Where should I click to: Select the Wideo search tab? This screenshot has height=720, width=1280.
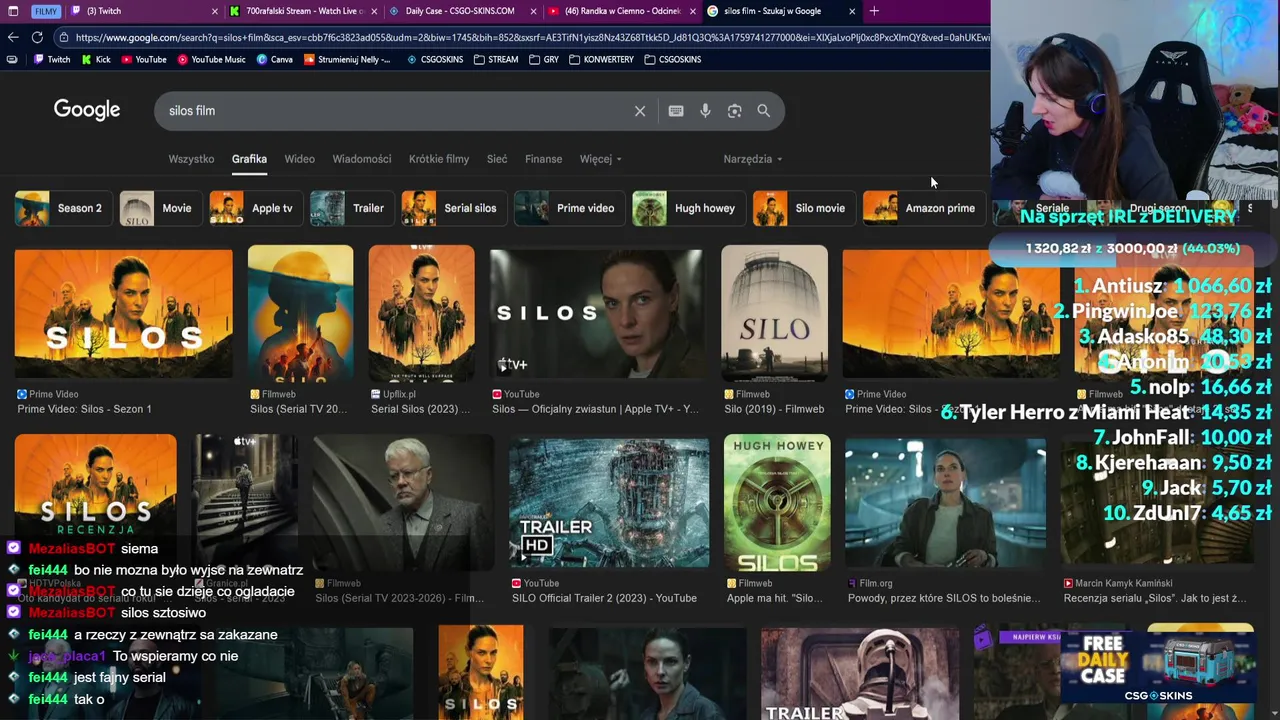click(x=299, y=159)
